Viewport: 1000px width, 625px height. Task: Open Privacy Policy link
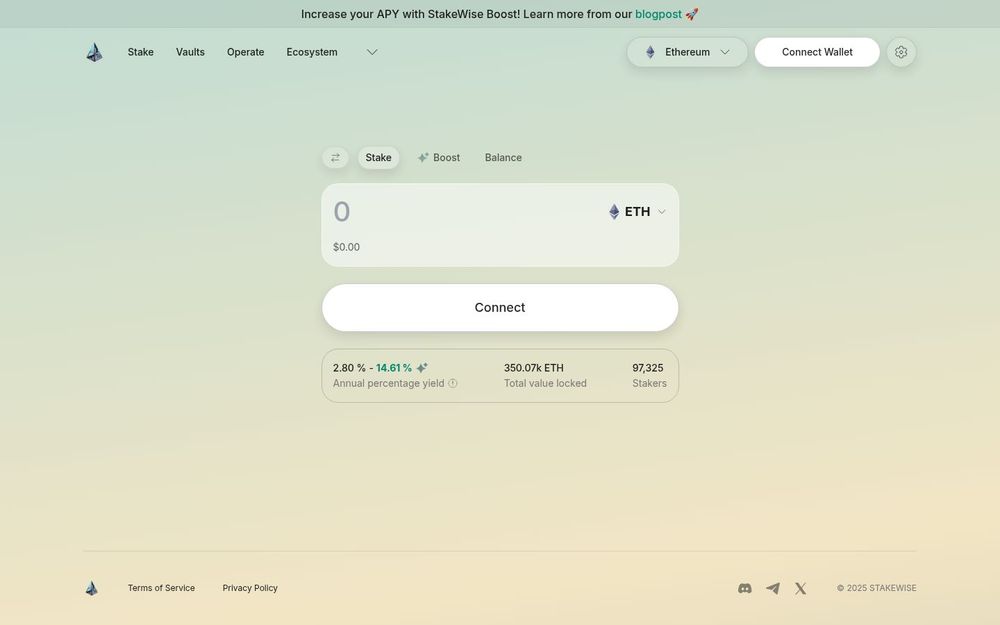250,588
